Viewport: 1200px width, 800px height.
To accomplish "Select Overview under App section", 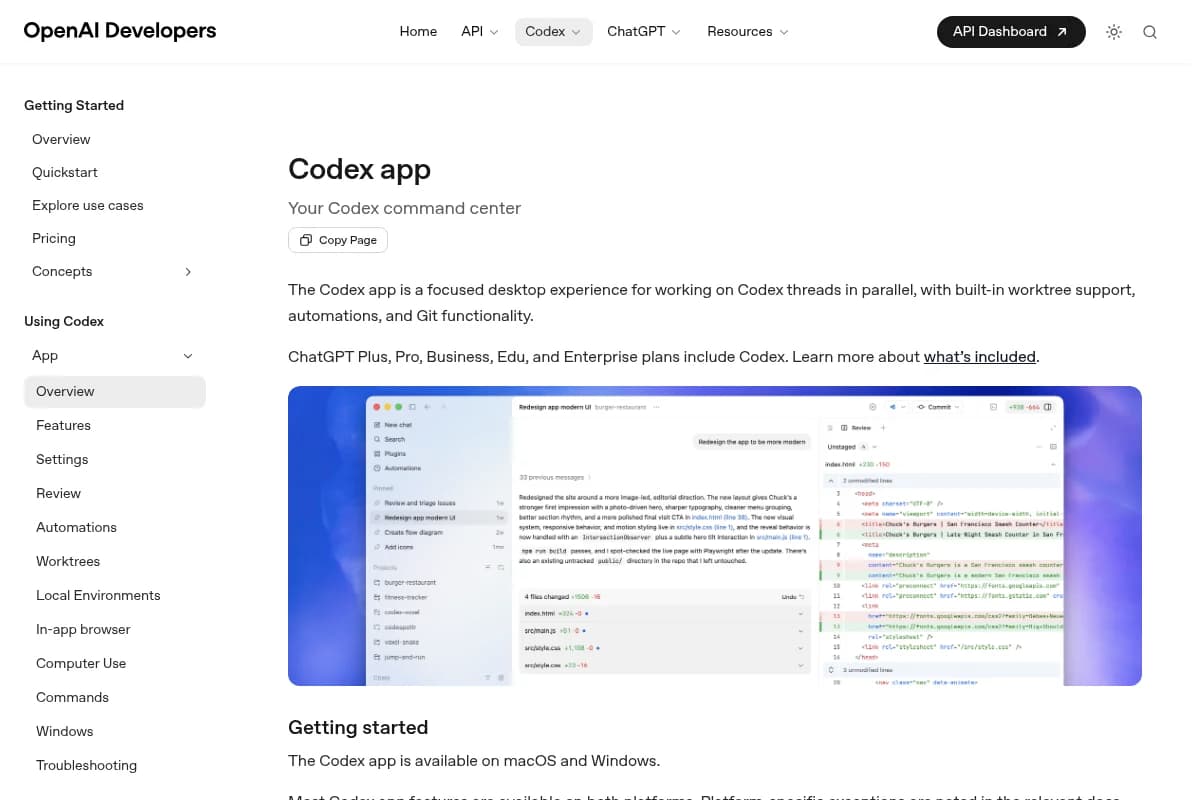I will (115, 392).
